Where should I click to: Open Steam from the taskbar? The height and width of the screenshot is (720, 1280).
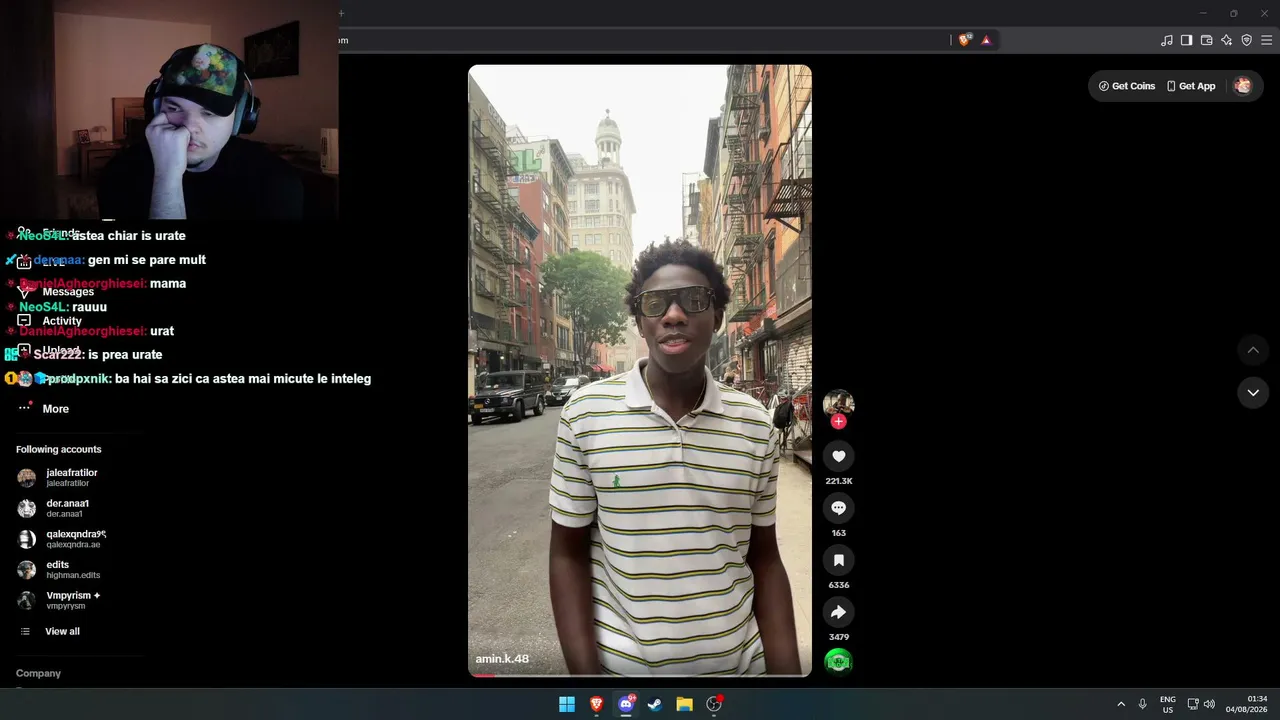(x=655, y=704)
